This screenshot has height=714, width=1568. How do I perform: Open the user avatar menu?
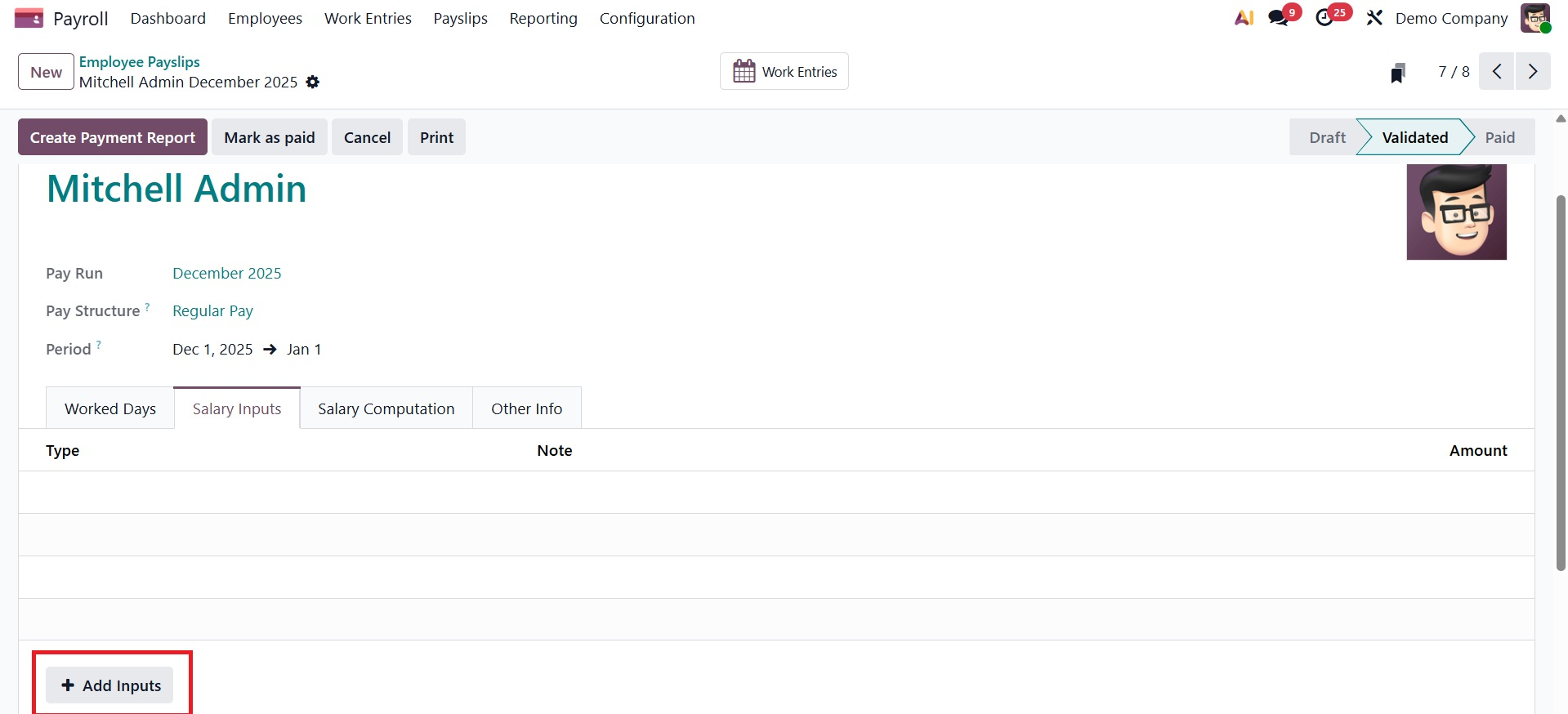click(x=1535, y=18)
